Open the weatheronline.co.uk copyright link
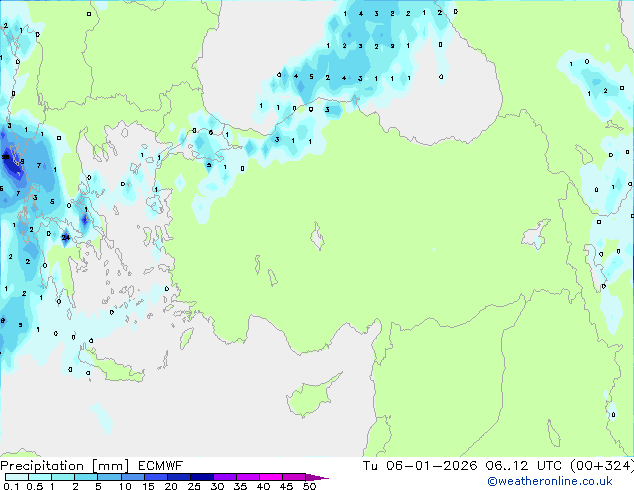Viewport: 634px width, 490px height. pos(550,481)
